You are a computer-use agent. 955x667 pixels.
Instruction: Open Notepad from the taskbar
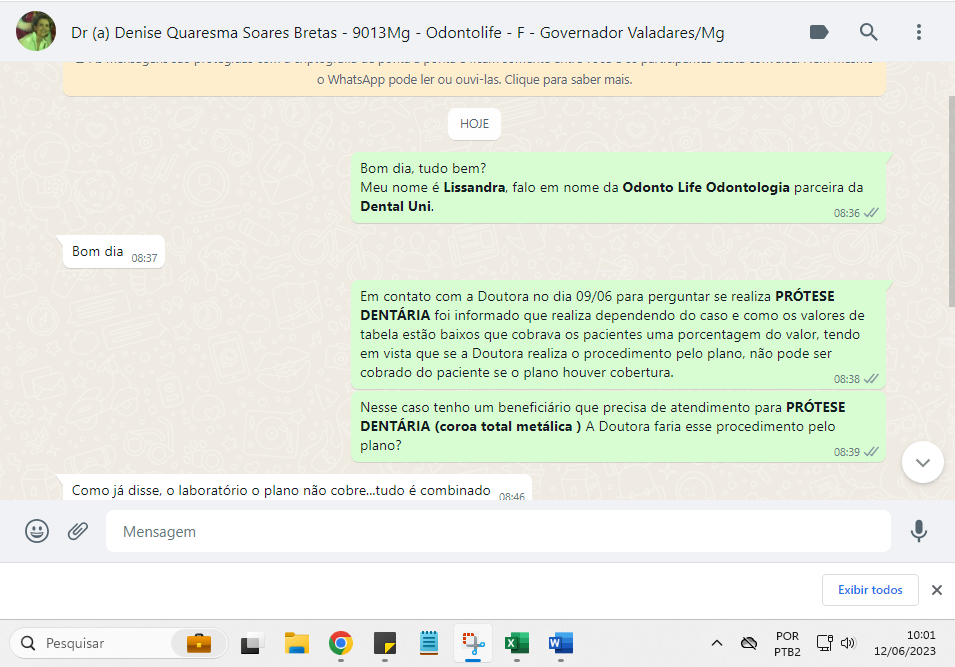[429, 643]
